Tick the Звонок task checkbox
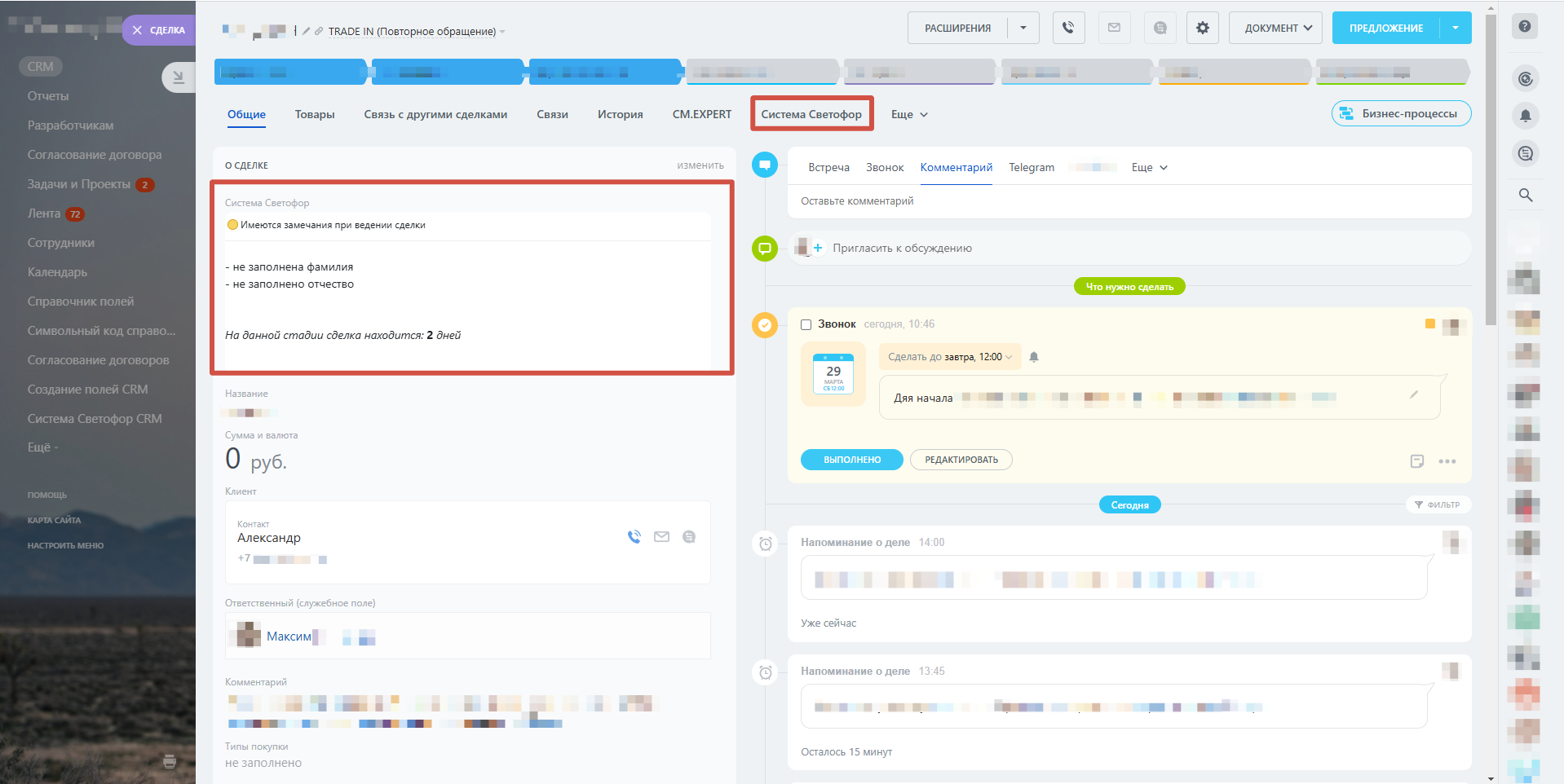Screen dimensions: 1564x784 click(806, 324)
